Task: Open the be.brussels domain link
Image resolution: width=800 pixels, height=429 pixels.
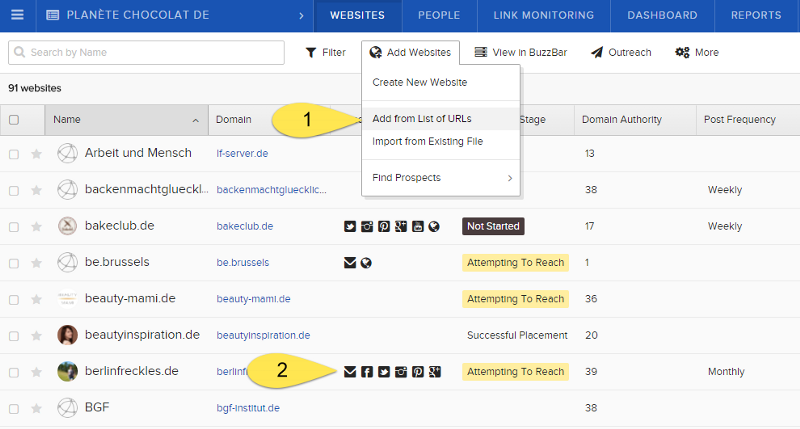Action: (242, 263)
